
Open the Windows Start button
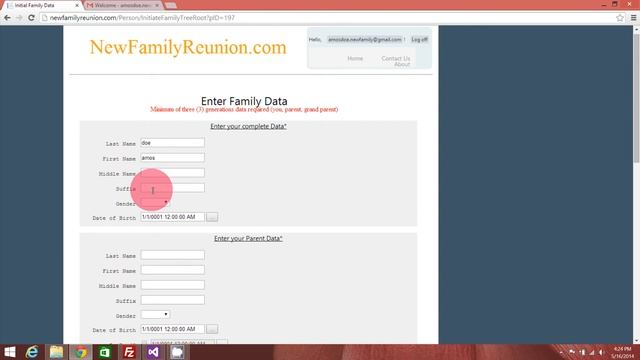pyautogui.click(x=9, y=352)
